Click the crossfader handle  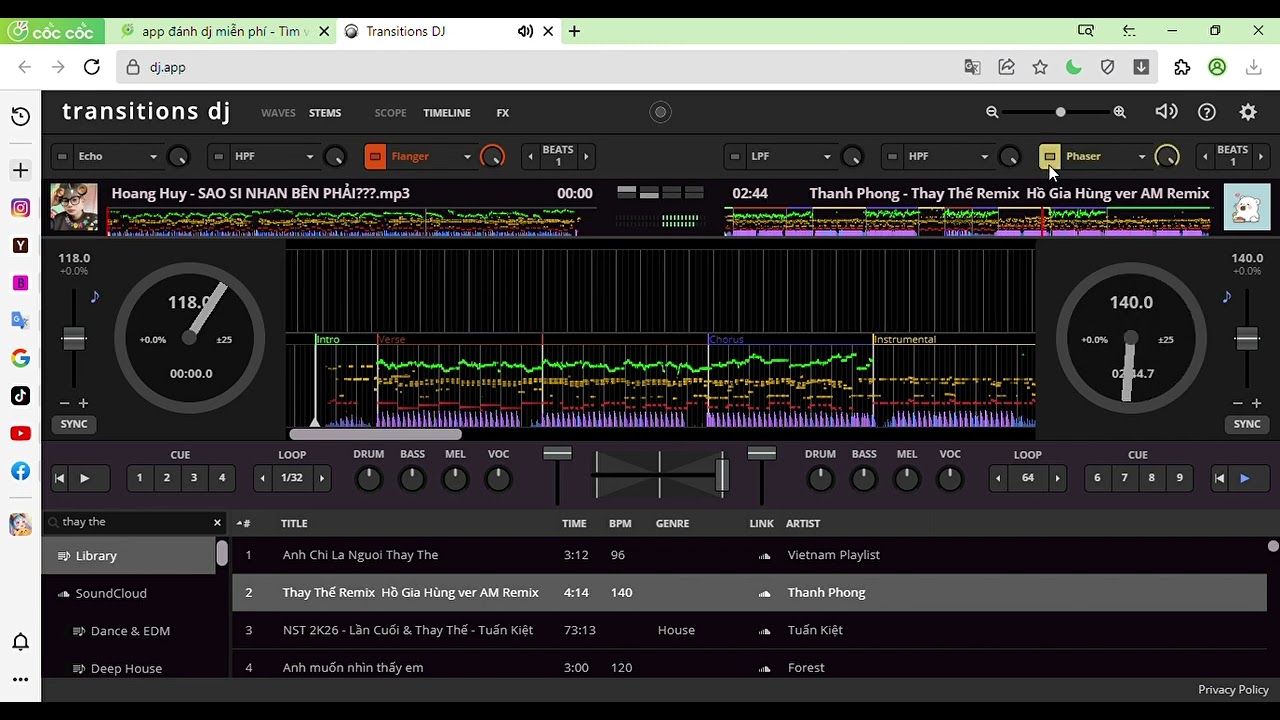pyautogui.click(x=721, y=475)
